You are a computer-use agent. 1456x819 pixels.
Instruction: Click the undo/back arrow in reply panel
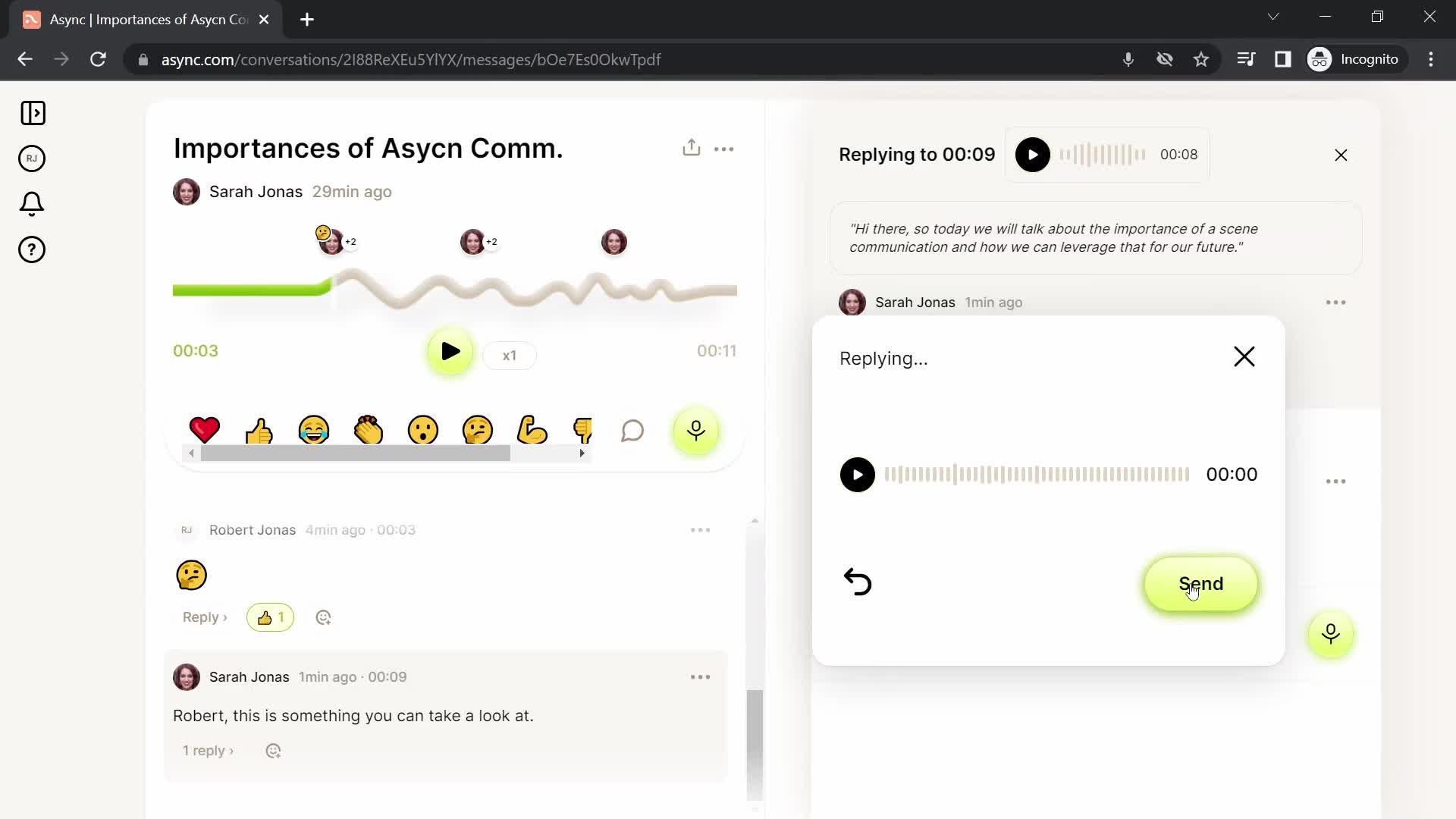coord(858,582)
